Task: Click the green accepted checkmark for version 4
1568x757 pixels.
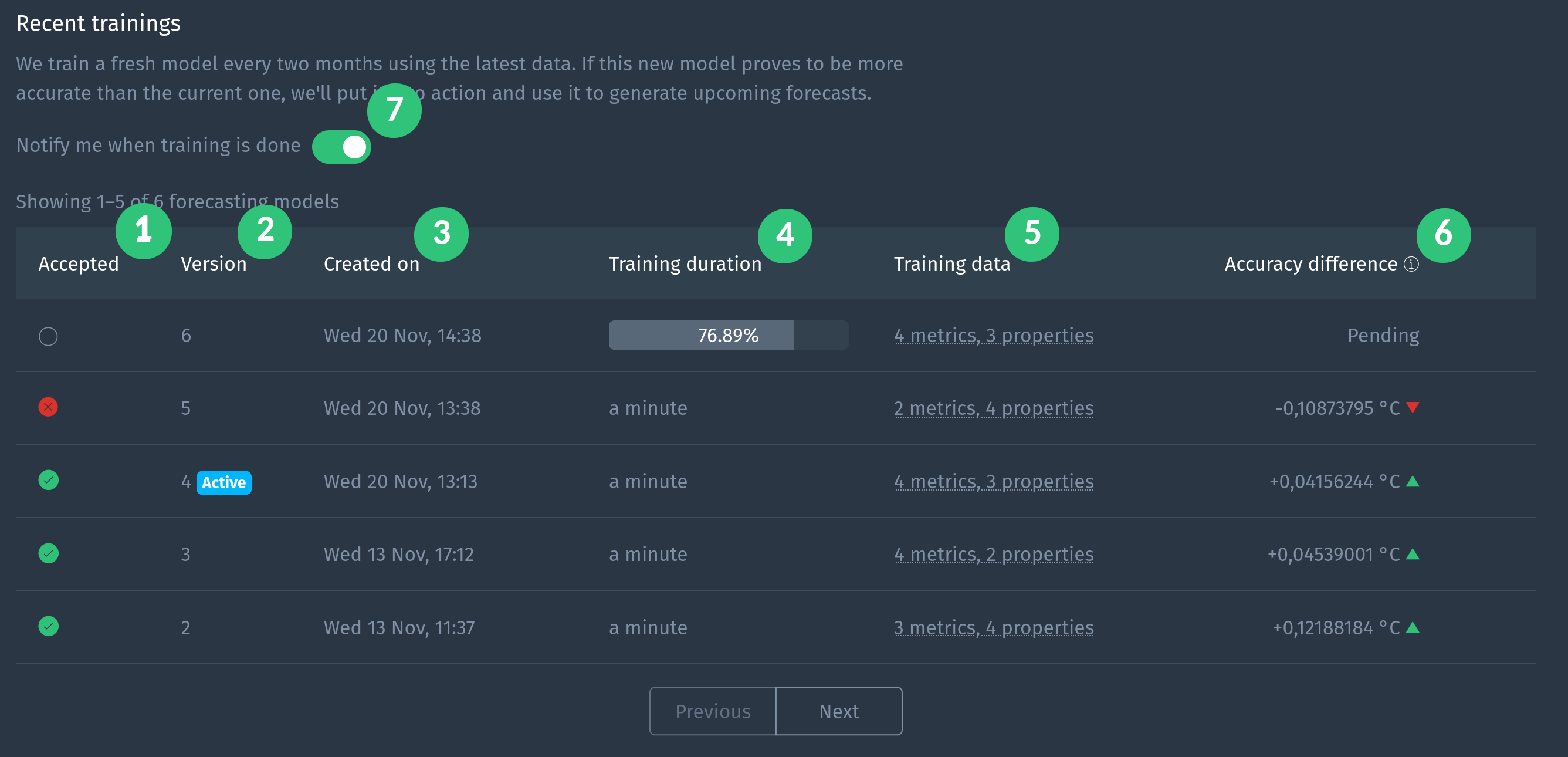Action: (x=48, y=480)
